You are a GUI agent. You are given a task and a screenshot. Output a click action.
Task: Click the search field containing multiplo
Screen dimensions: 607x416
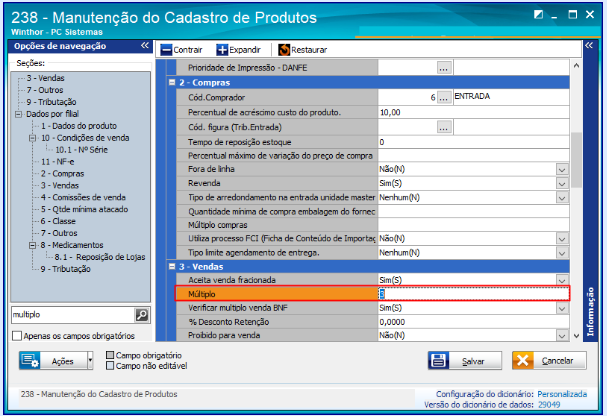pyautogui.click(x=73, y=315)
